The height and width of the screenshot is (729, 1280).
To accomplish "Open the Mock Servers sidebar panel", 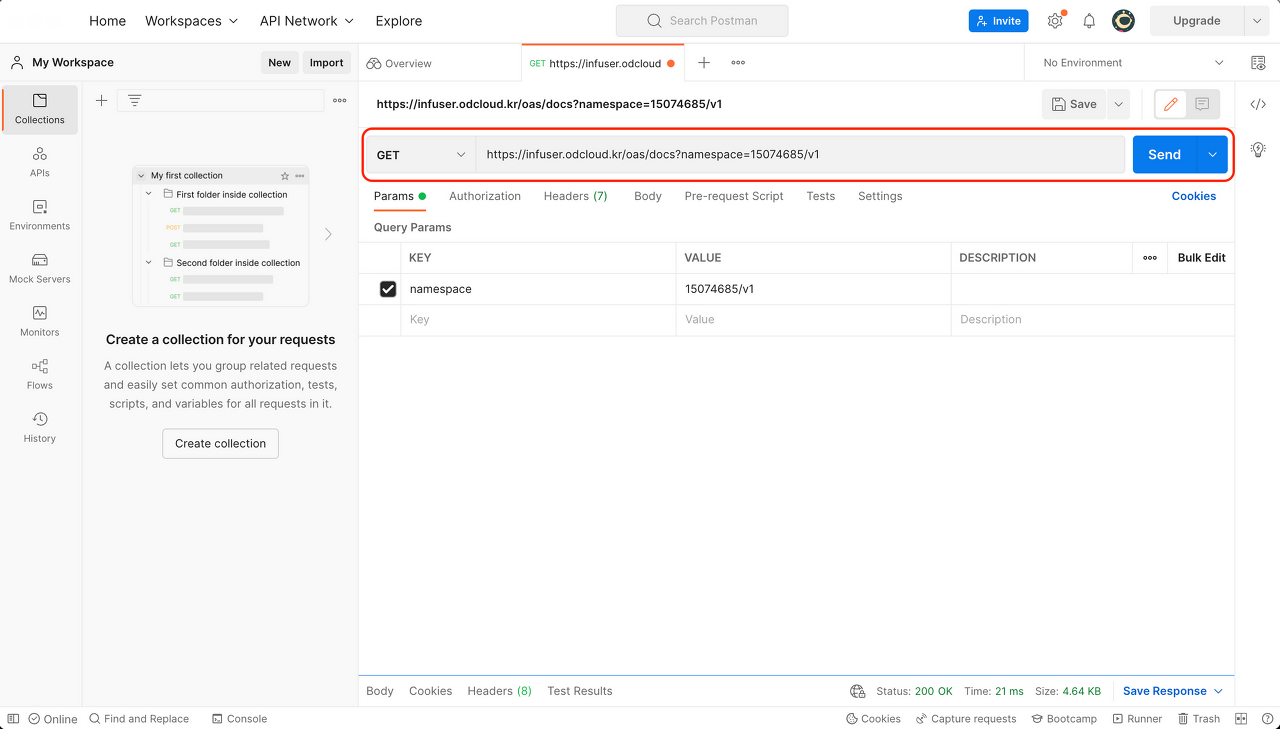I will tap(40, 269).
